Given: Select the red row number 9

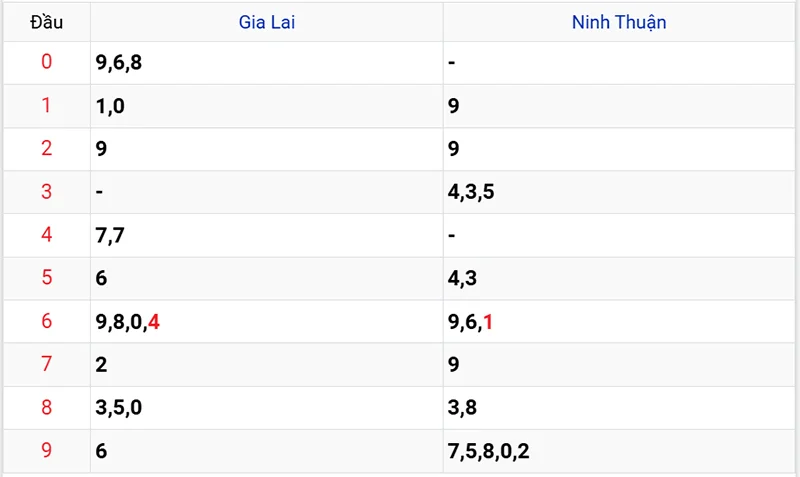Looking at the screenshot, I should pyautogui.click(x=46, y=451).
